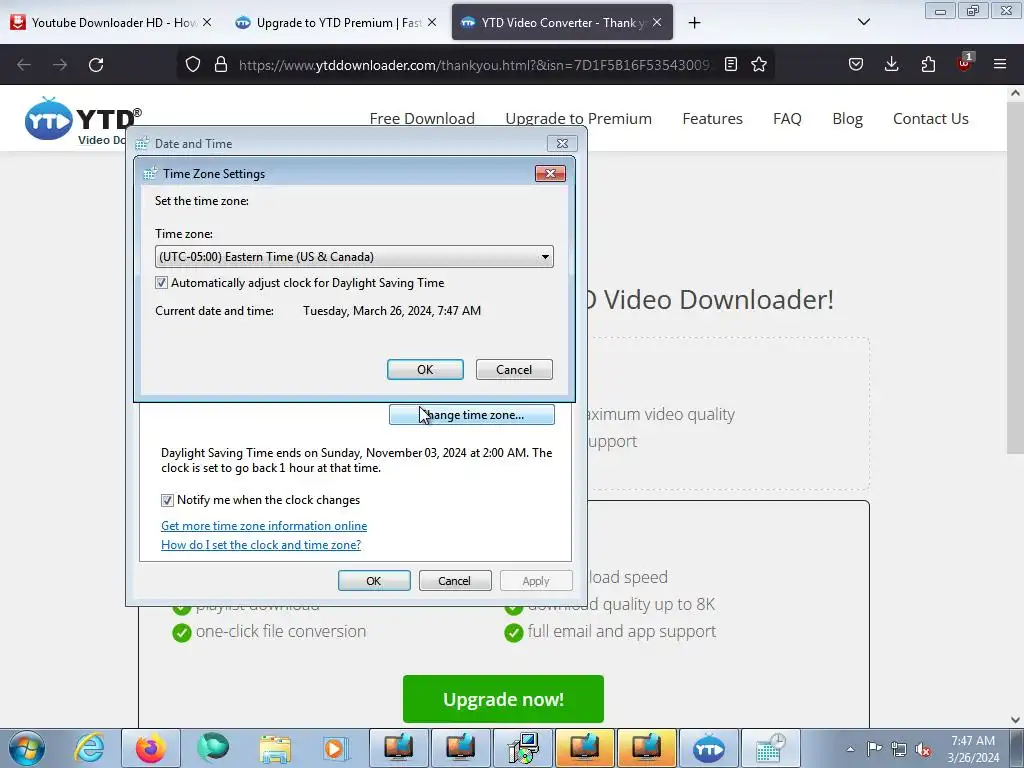Close the Time Zone Settings dialog

(x=550, y=173)
